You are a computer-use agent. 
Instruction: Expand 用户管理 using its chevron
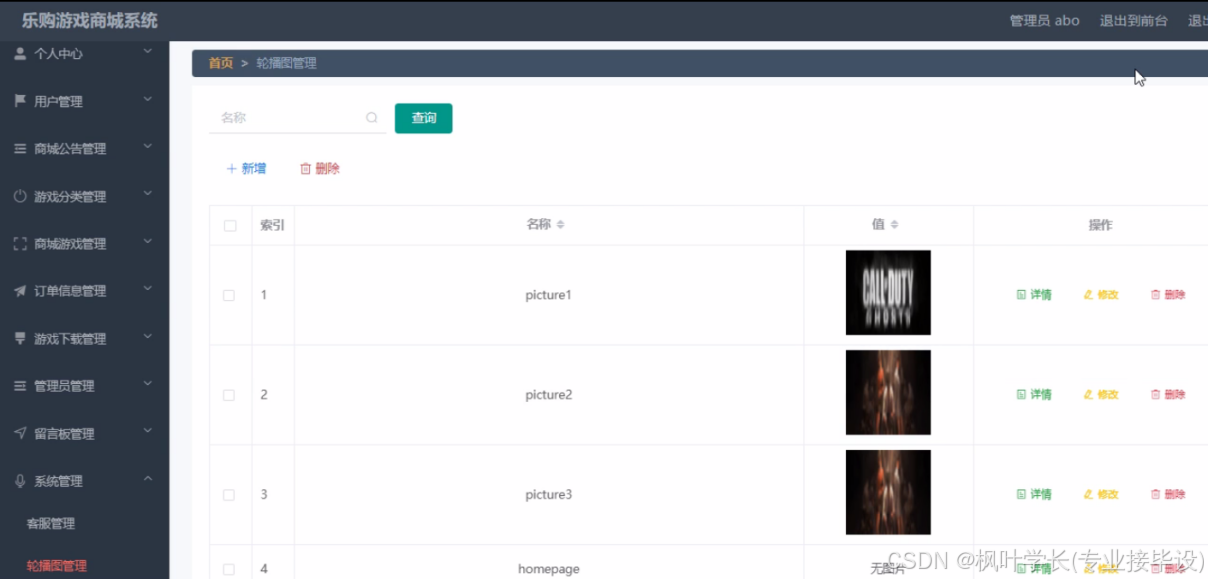[147, 99]
